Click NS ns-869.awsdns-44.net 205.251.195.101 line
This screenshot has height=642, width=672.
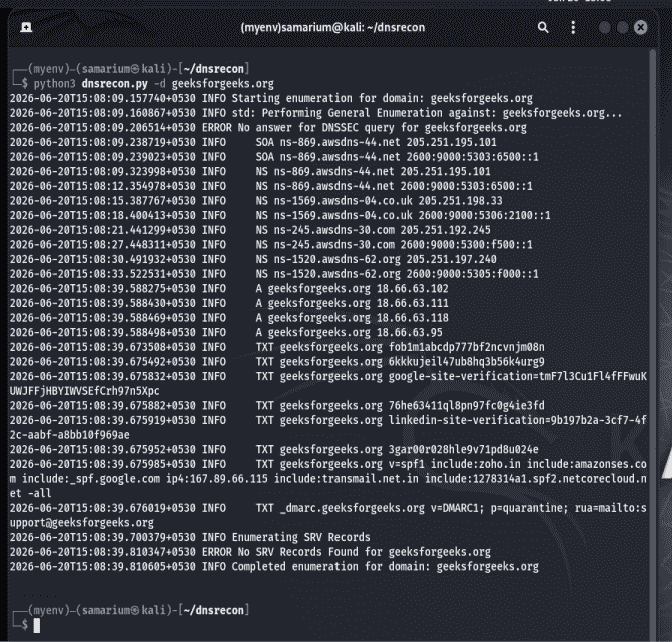(x=250, y=171)
